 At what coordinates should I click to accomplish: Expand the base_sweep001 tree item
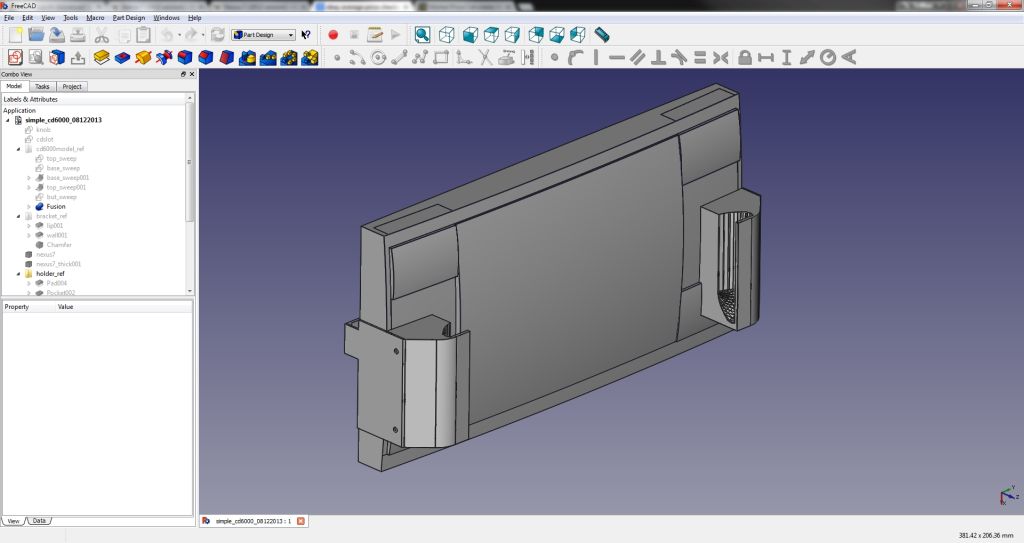point(29,178)
